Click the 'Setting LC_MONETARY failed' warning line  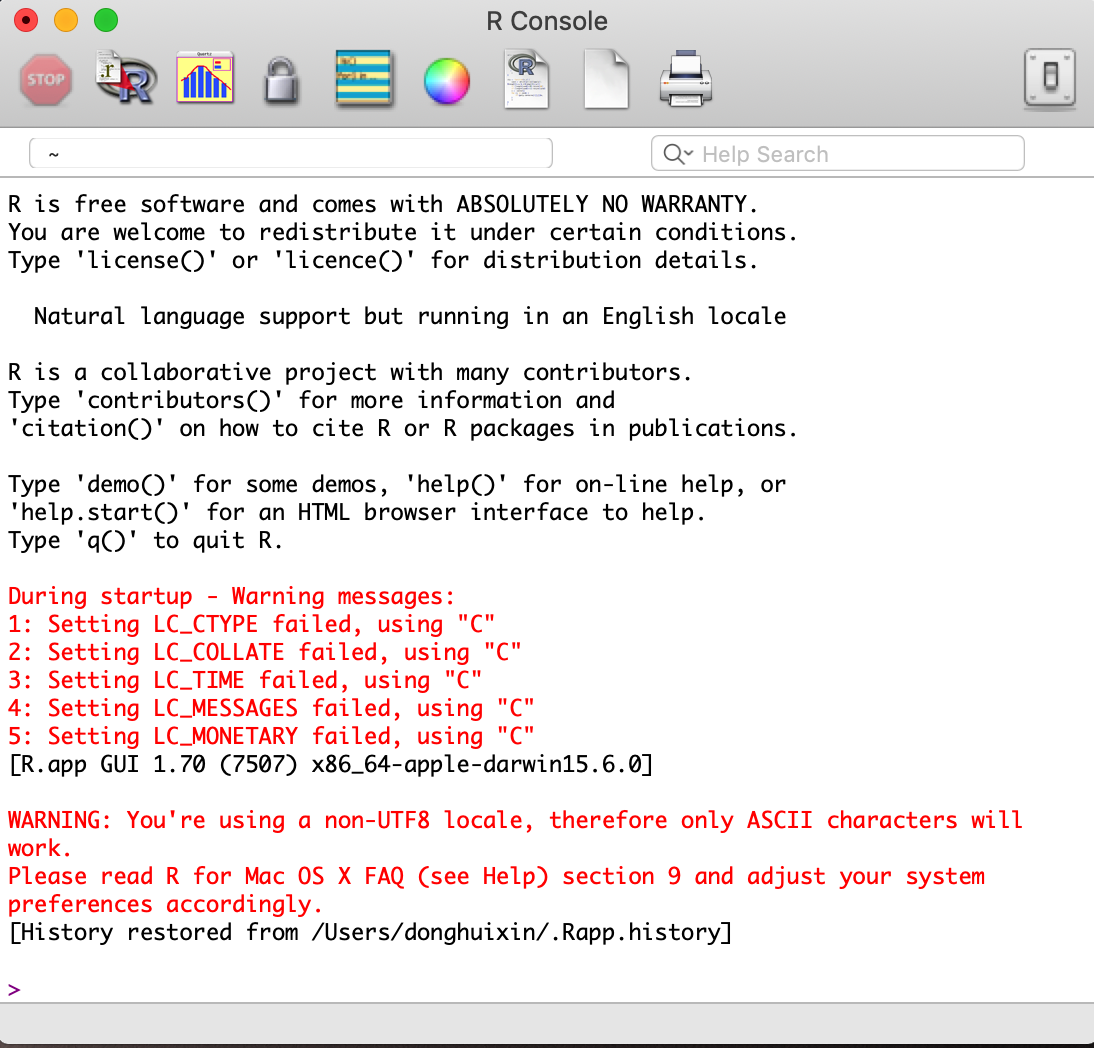(x=271, y=736)
